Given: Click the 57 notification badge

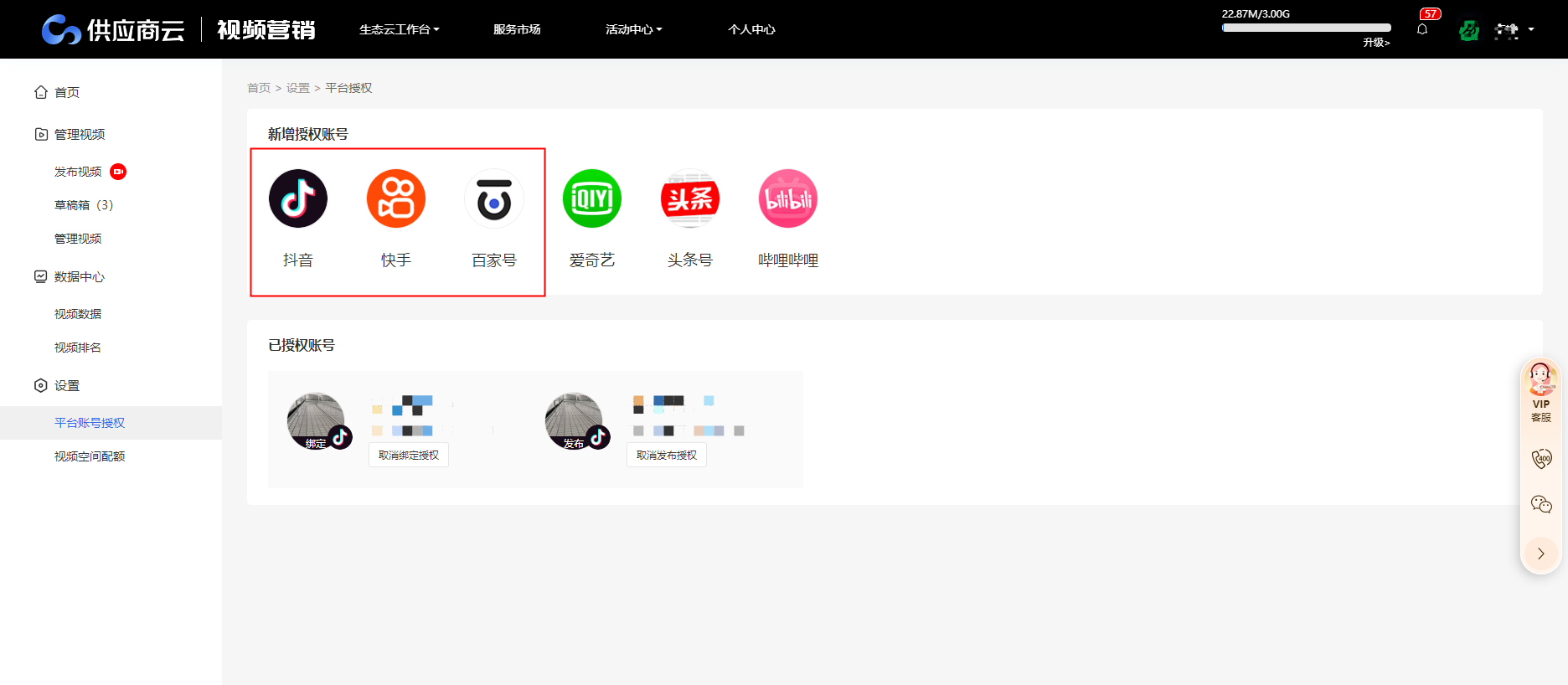Looking at the screenshot, I should coord(1431,13).
